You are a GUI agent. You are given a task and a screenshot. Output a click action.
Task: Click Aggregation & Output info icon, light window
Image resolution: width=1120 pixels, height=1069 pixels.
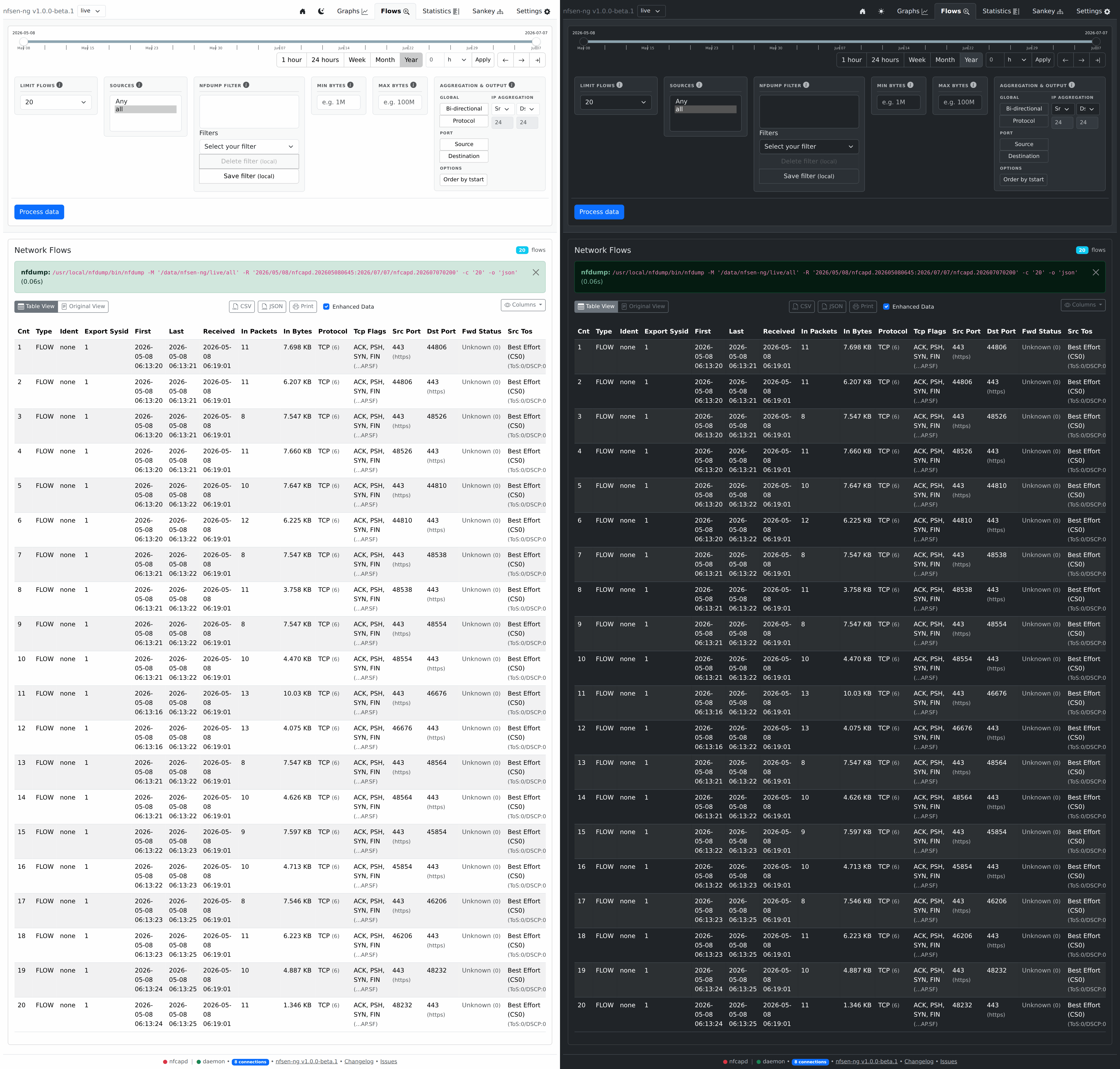pyautogui.click(x=512, y=85)
